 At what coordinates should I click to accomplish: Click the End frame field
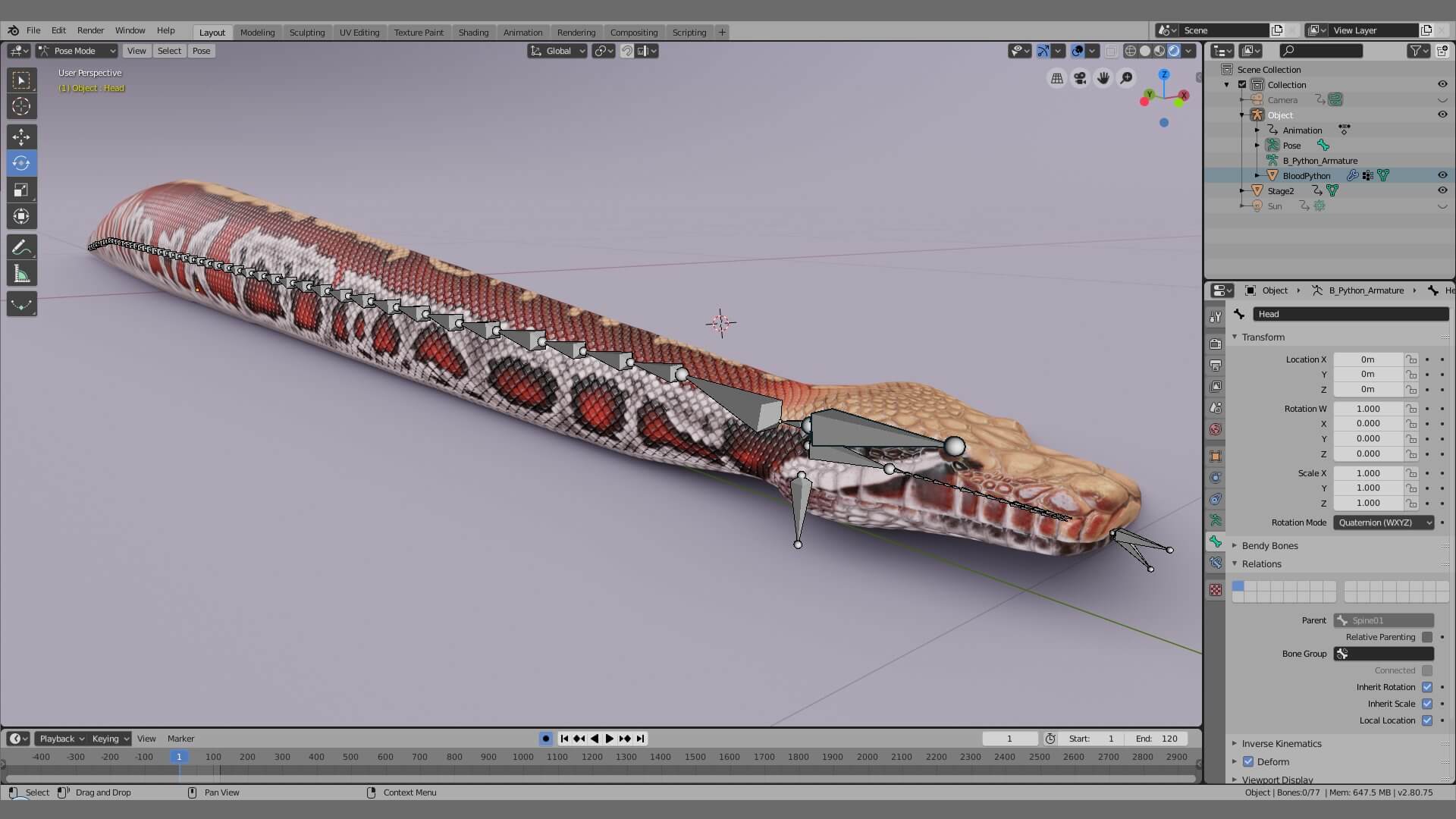click(x=1158, y=739)
